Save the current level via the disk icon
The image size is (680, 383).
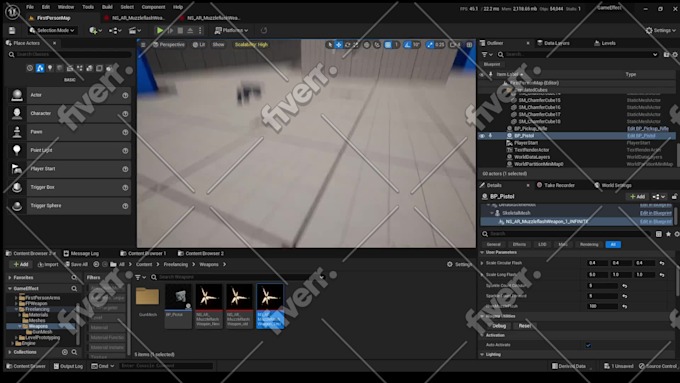[12, 30]
